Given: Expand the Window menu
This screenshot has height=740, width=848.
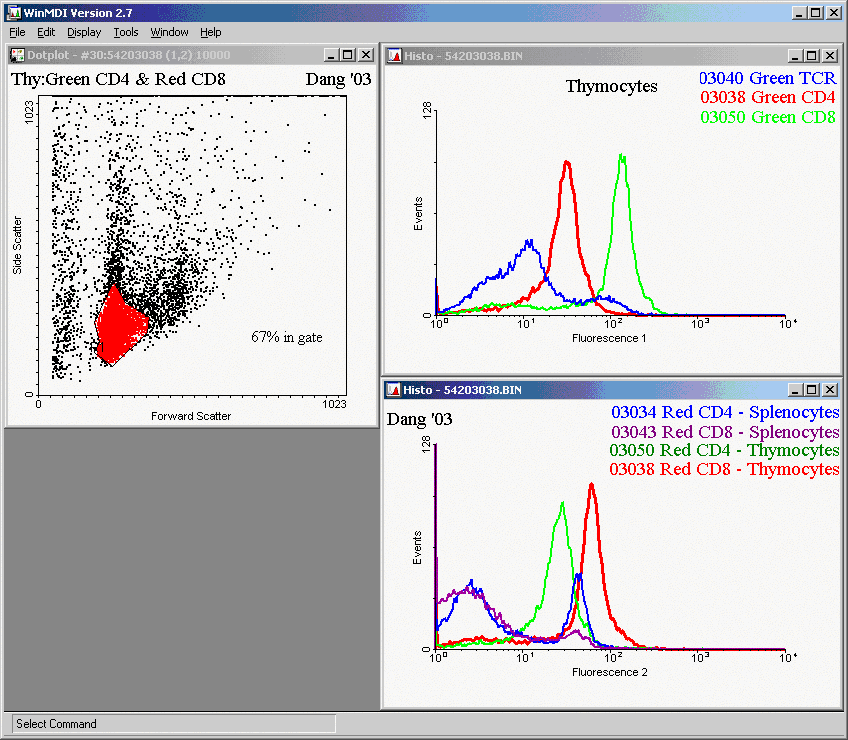Looking at the screenshot, I should 169,32.
